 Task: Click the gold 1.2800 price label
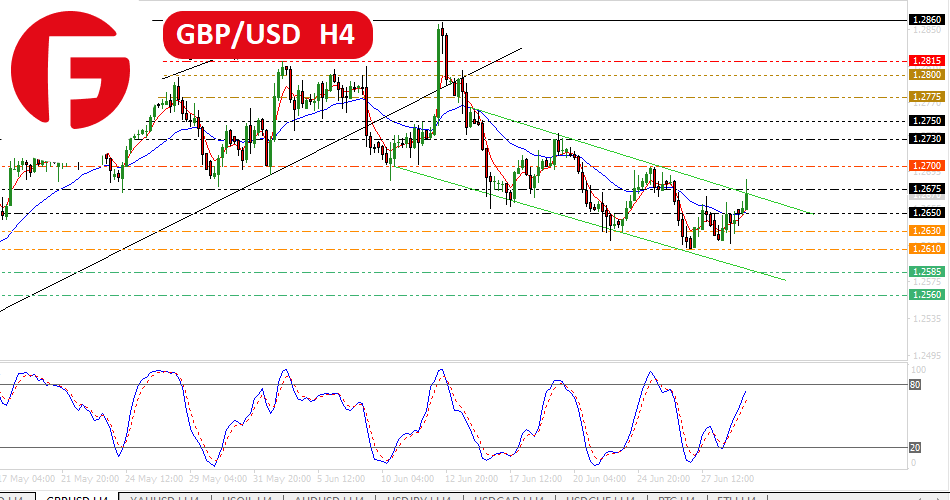[x=926, y=75]
